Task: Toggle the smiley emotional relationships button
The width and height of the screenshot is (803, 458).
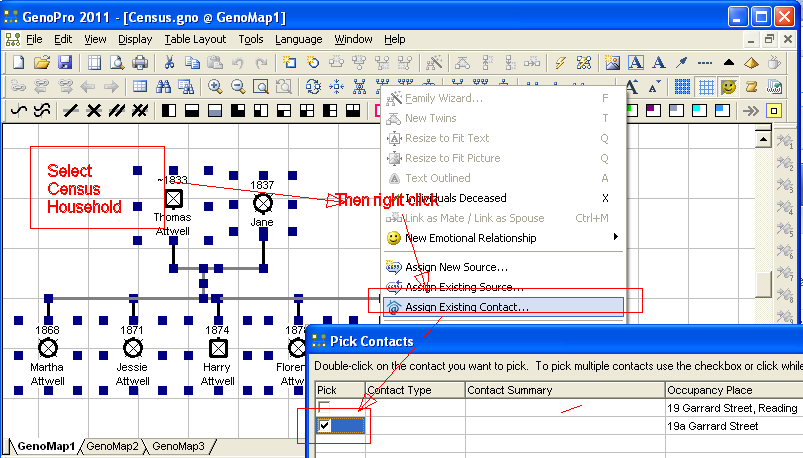Action: coord(728,86)
